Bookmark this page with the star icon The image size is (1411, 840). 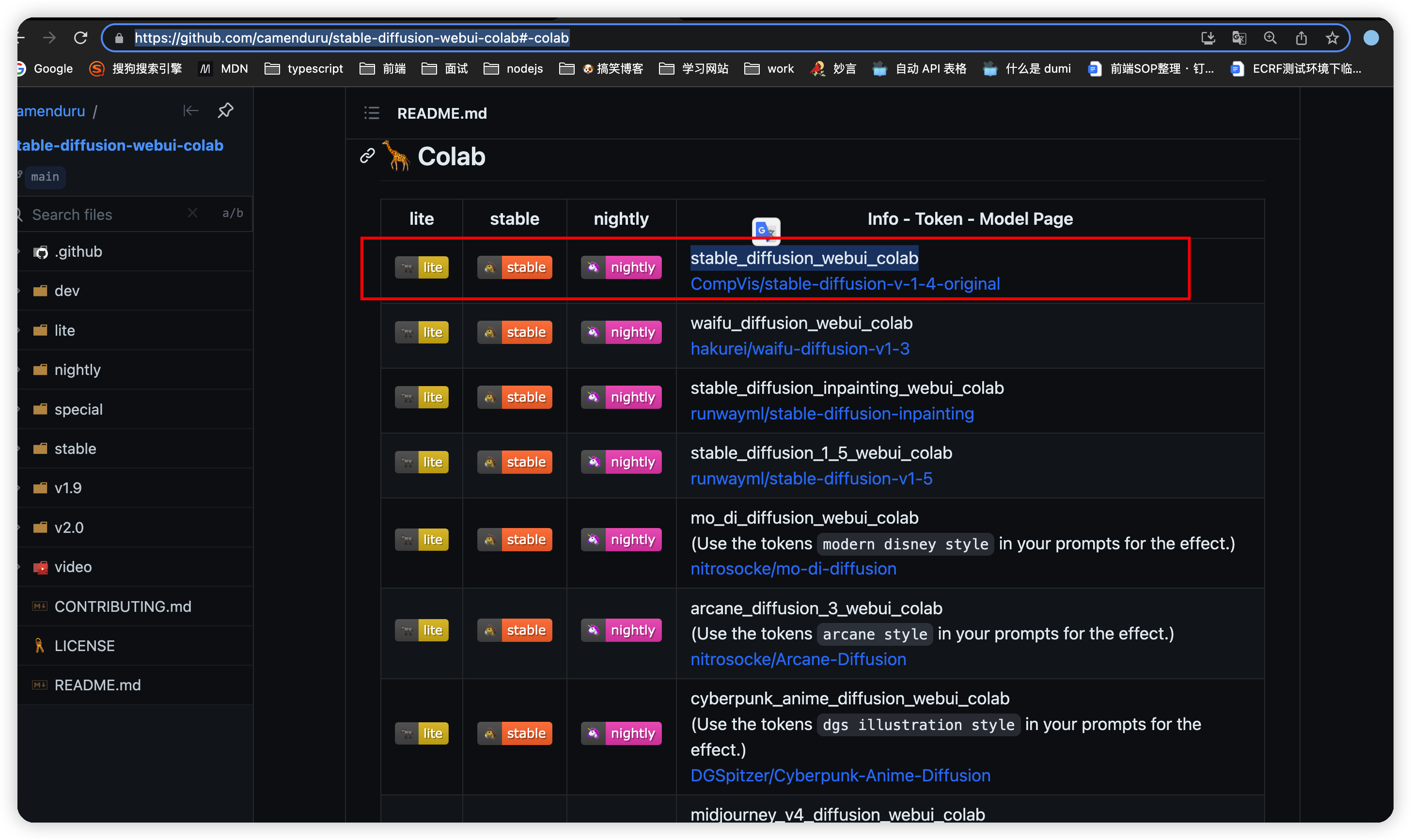(1333, 38)
